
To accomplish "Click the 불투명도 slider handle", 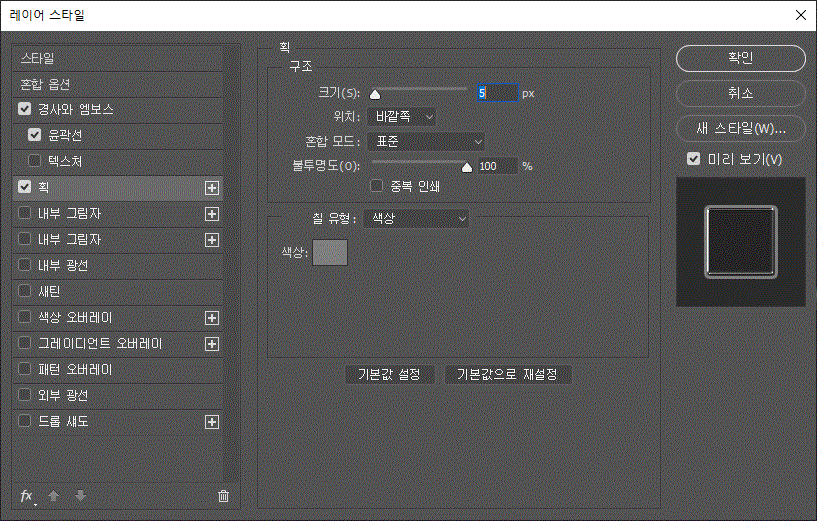I will pyautogui.click(x=467, y=167).
